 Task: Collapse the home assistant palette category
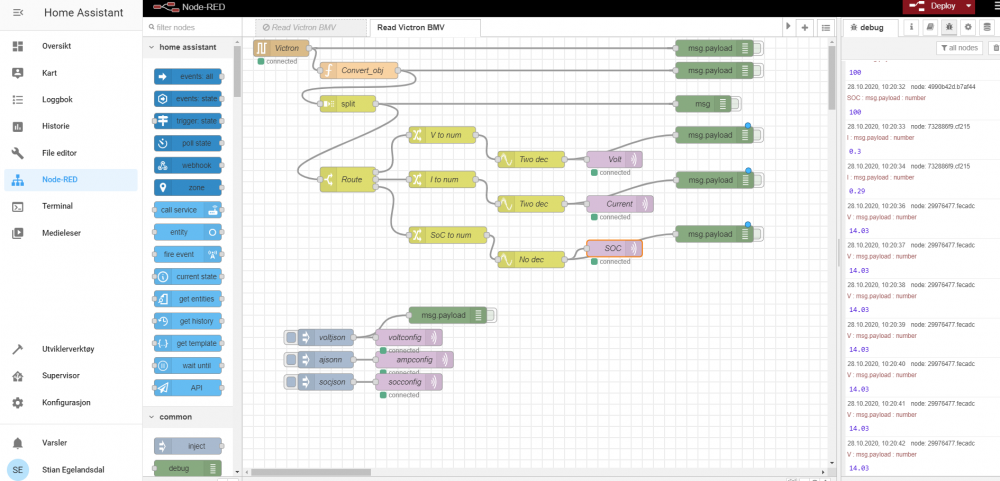click(151, 47)
